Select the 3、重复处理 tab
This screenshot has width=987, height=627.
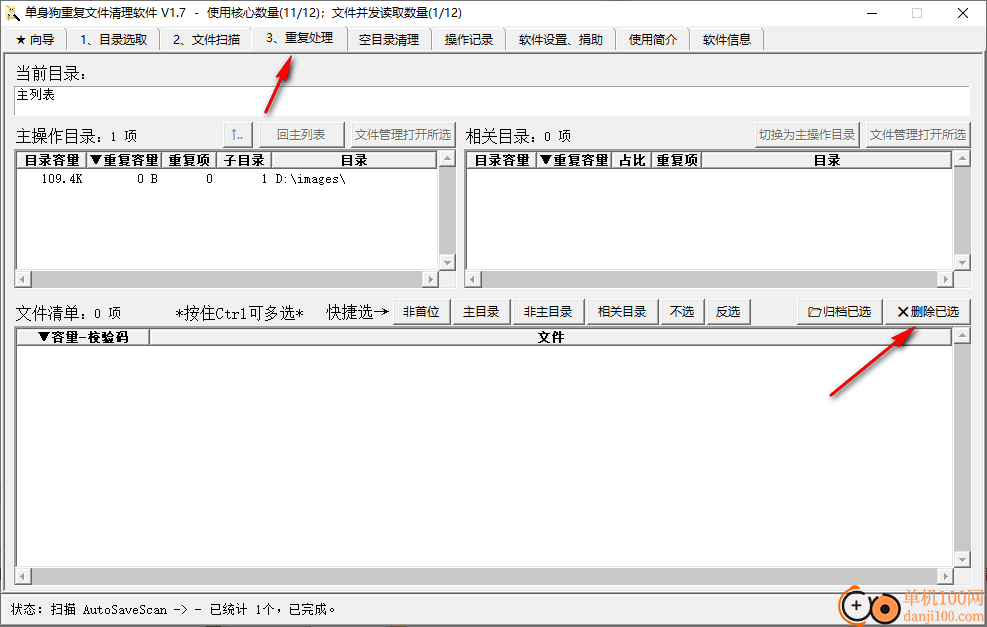click(x=299, y=38)
